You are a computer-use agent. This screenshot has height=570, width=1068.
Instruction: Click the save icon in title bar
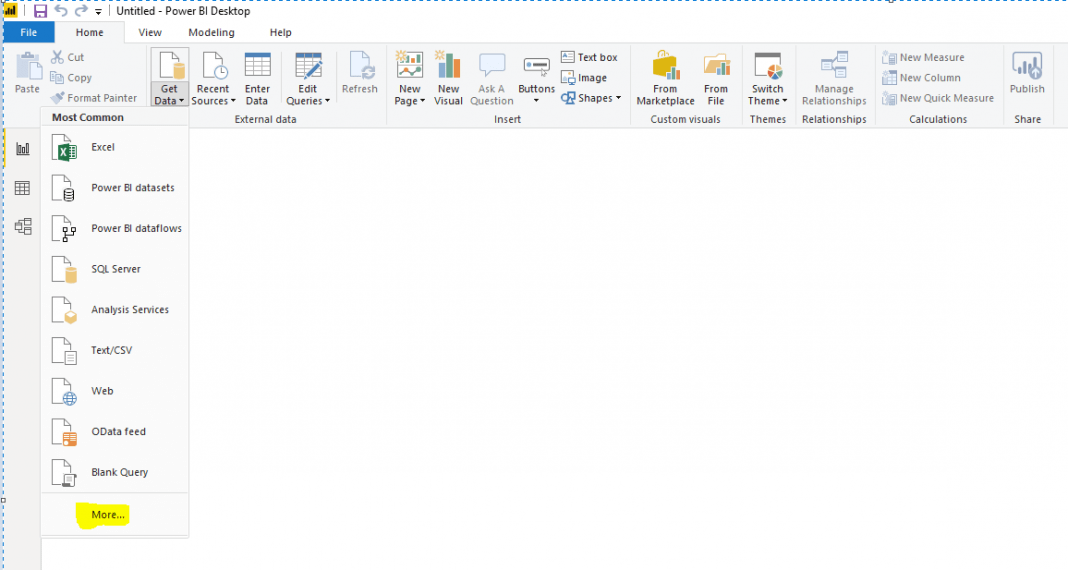[40, 11]
